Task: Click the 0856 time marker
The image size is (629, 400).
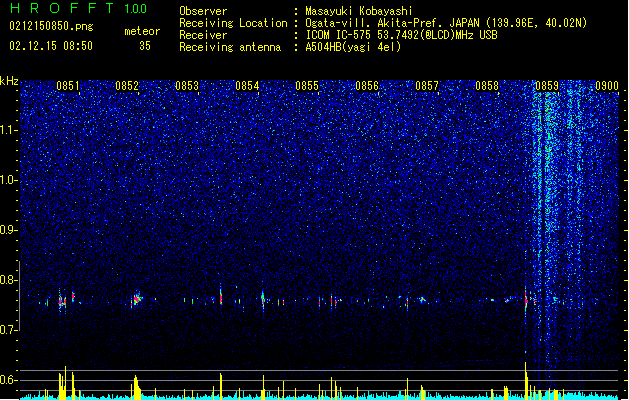Action: [x=367, y=86]
